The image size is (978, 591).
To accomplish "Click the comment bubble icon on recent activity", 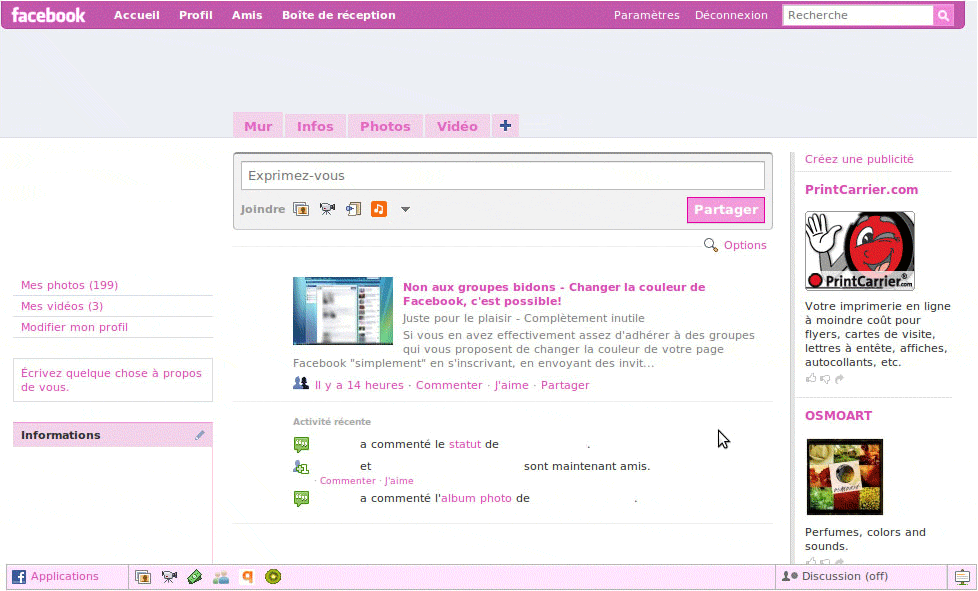I will coord(302,443).
